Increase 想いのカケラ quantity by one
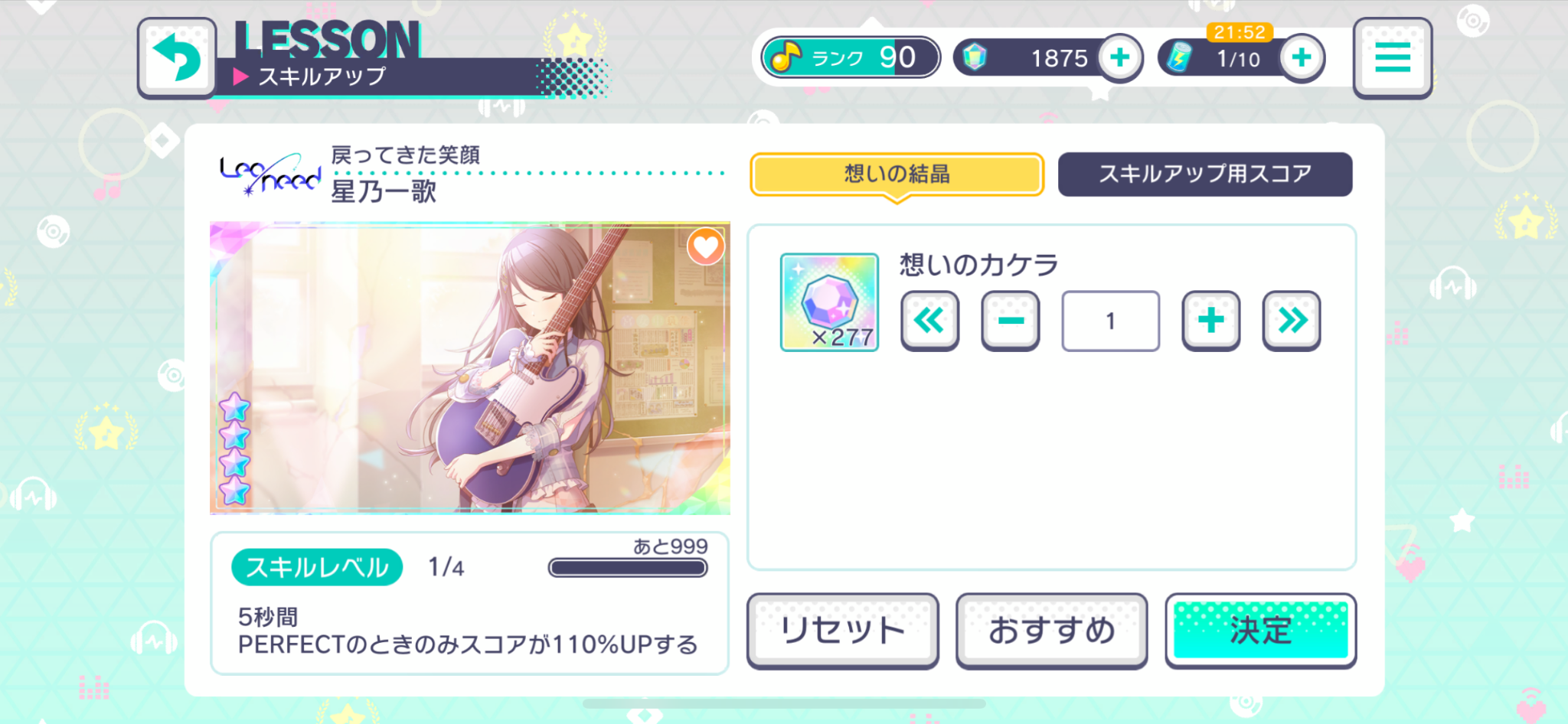1568x724 pixels. (x=1210, y=321)
